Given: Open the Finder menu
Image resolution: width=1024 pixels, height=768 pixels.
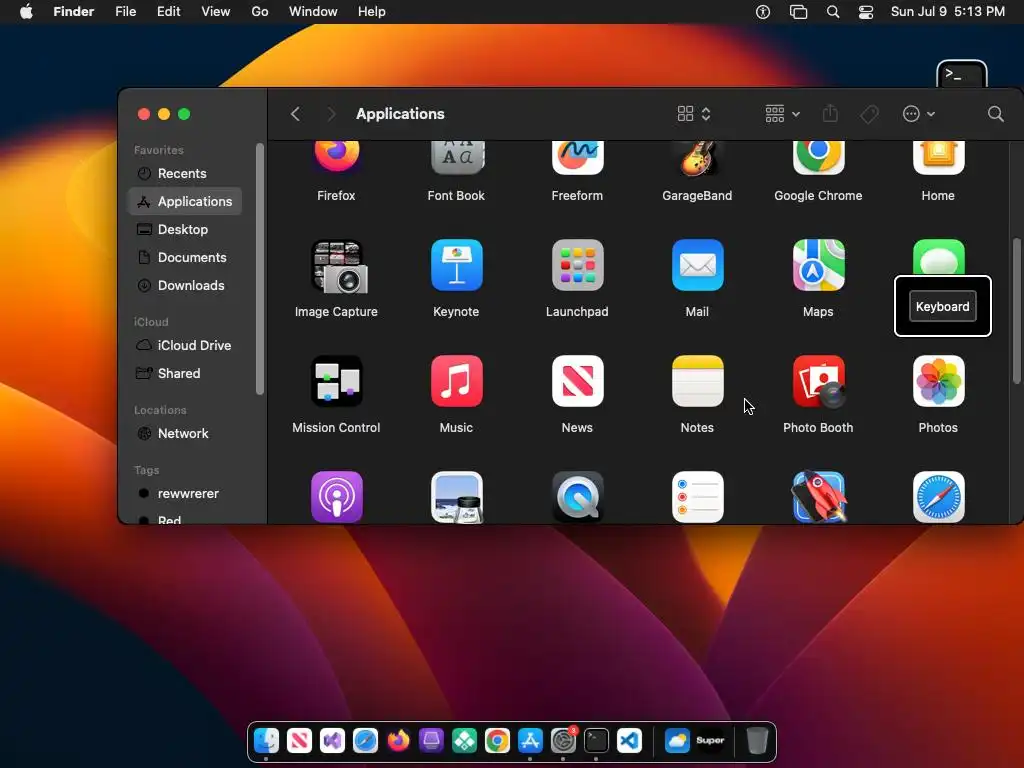Looking at the screenshot, I should [x=73, y=12].
